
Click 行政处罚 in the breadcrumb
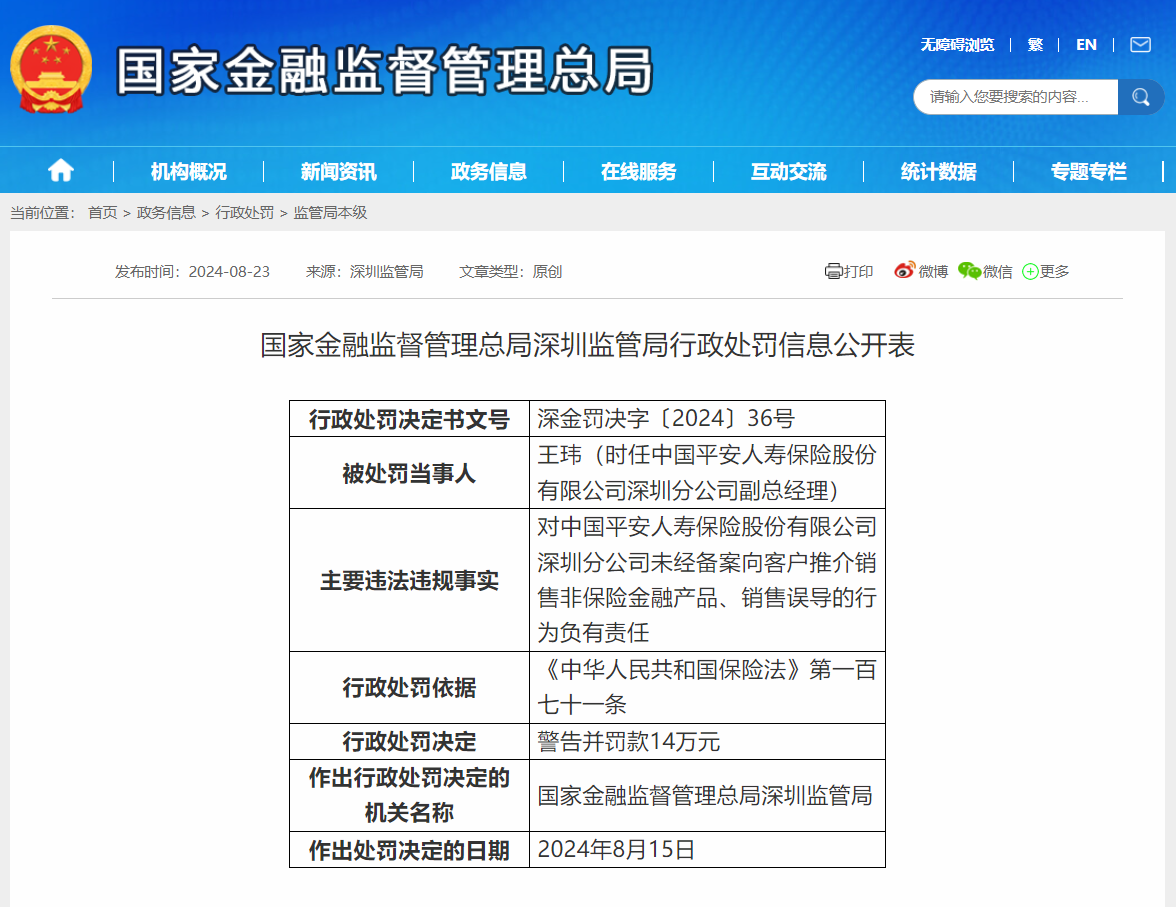pos(244,213)
